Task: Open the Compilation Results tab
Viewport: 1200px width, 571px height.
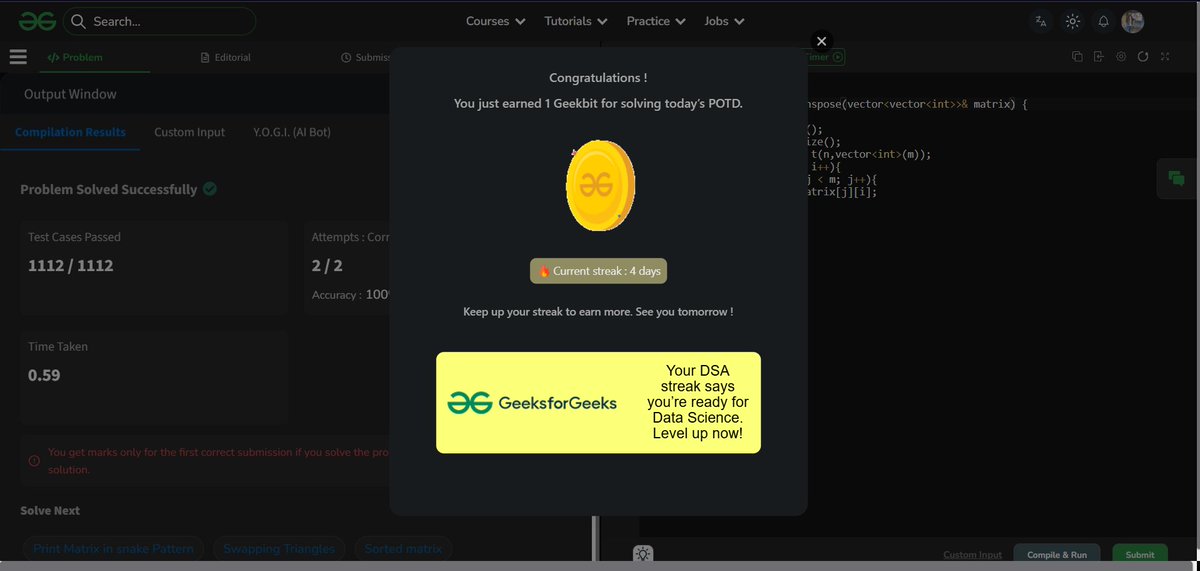Action: [70, 132]
